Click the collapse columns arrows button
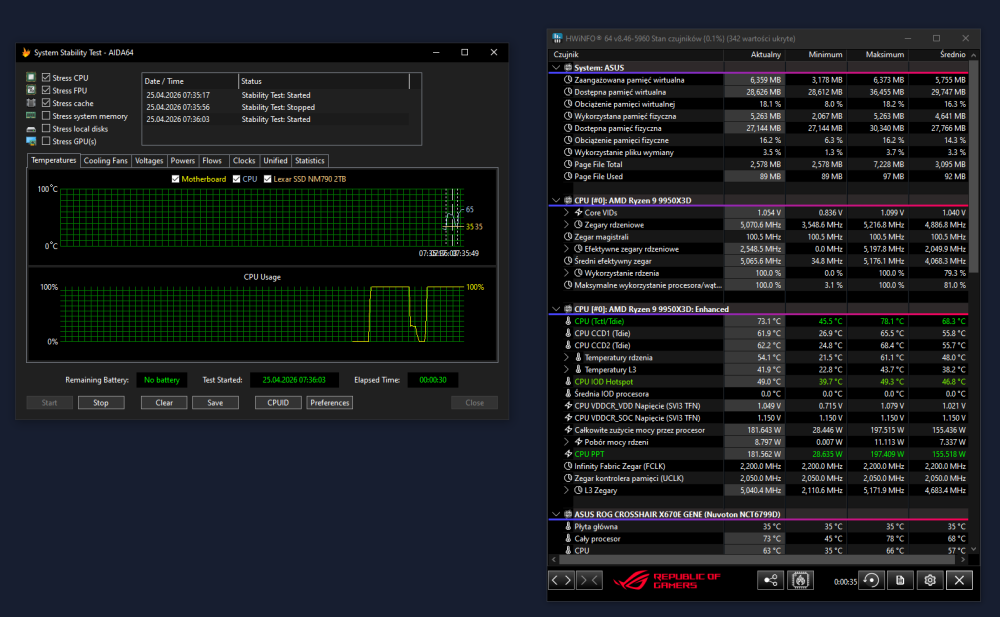Screen dimensions: 1000x617 589,580
